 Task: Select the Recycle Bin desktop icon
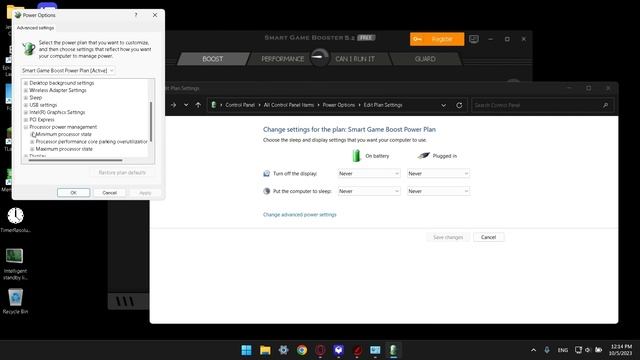pos(15,301)
